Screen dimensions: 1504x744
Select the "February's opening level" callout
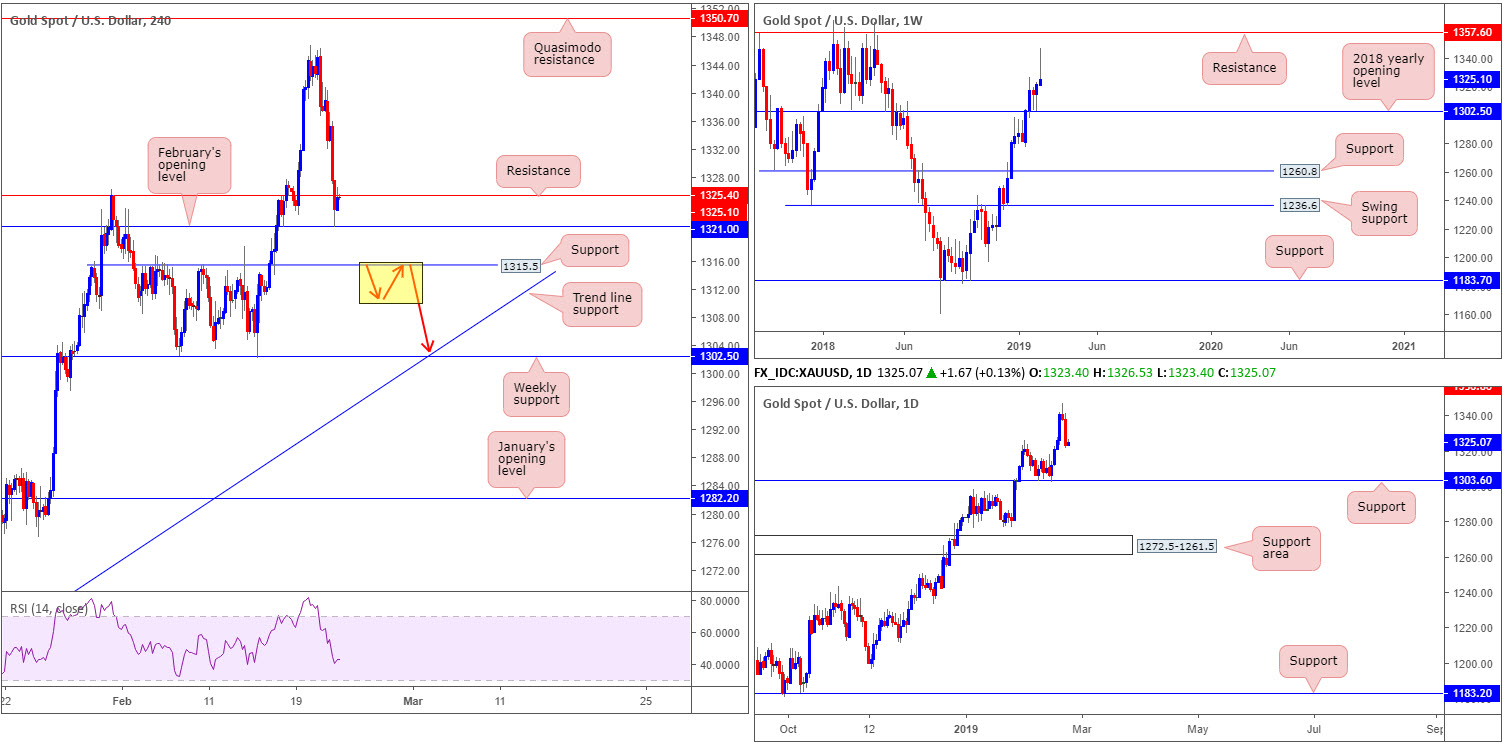(x=189, y=164)
